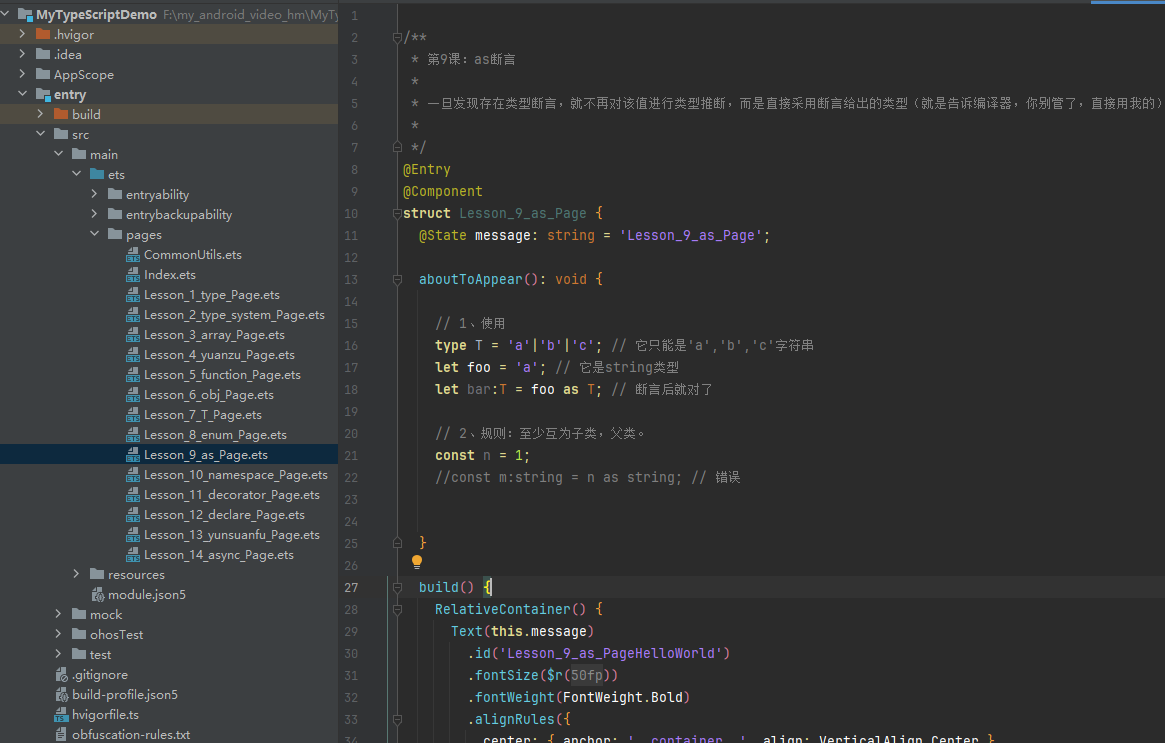Select Lesson_9_as_Page.ets in tree
Screen dimensions: 1165x743
206,455
